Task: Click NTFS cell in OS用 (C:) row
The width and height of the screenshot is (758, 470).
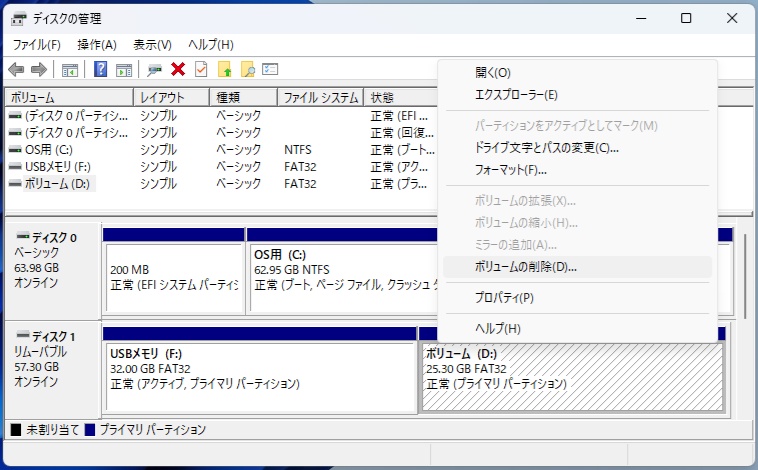Action: click(298, 149)
